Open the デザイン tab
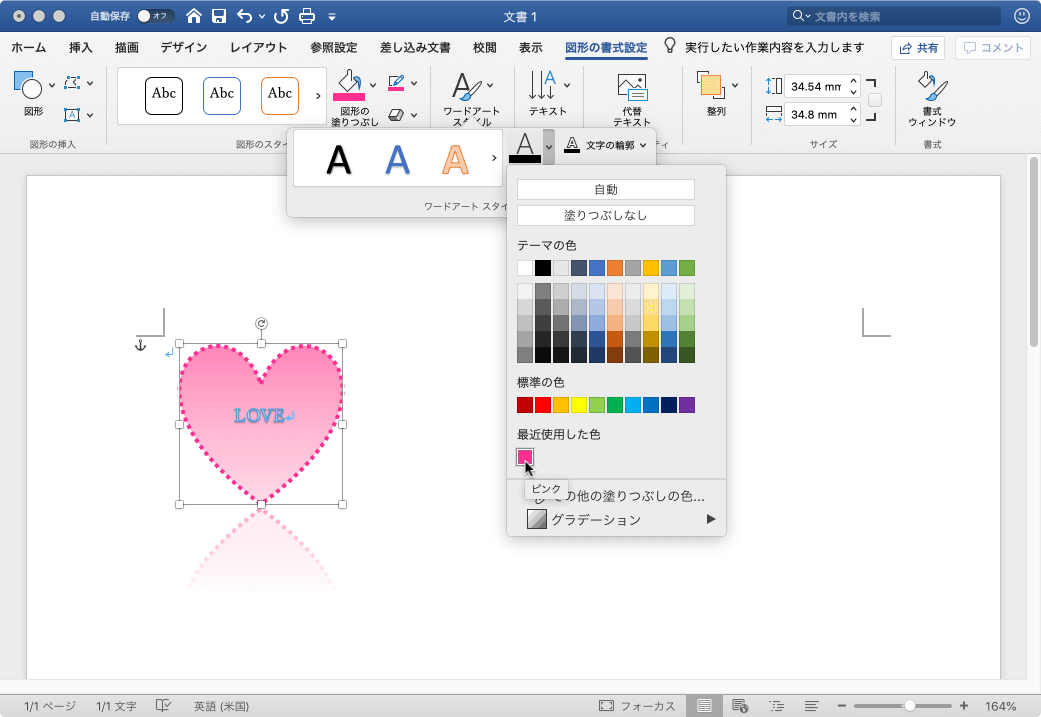 coord(184,48)
